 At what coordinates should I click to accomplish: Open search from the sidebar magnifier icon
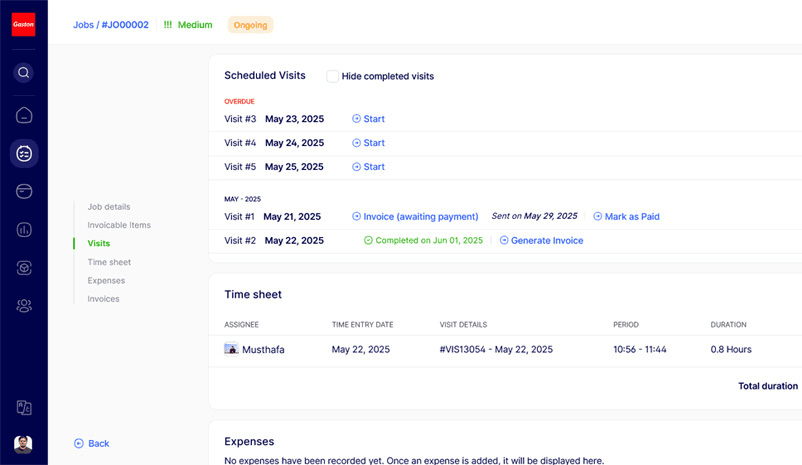pos(24,73)
